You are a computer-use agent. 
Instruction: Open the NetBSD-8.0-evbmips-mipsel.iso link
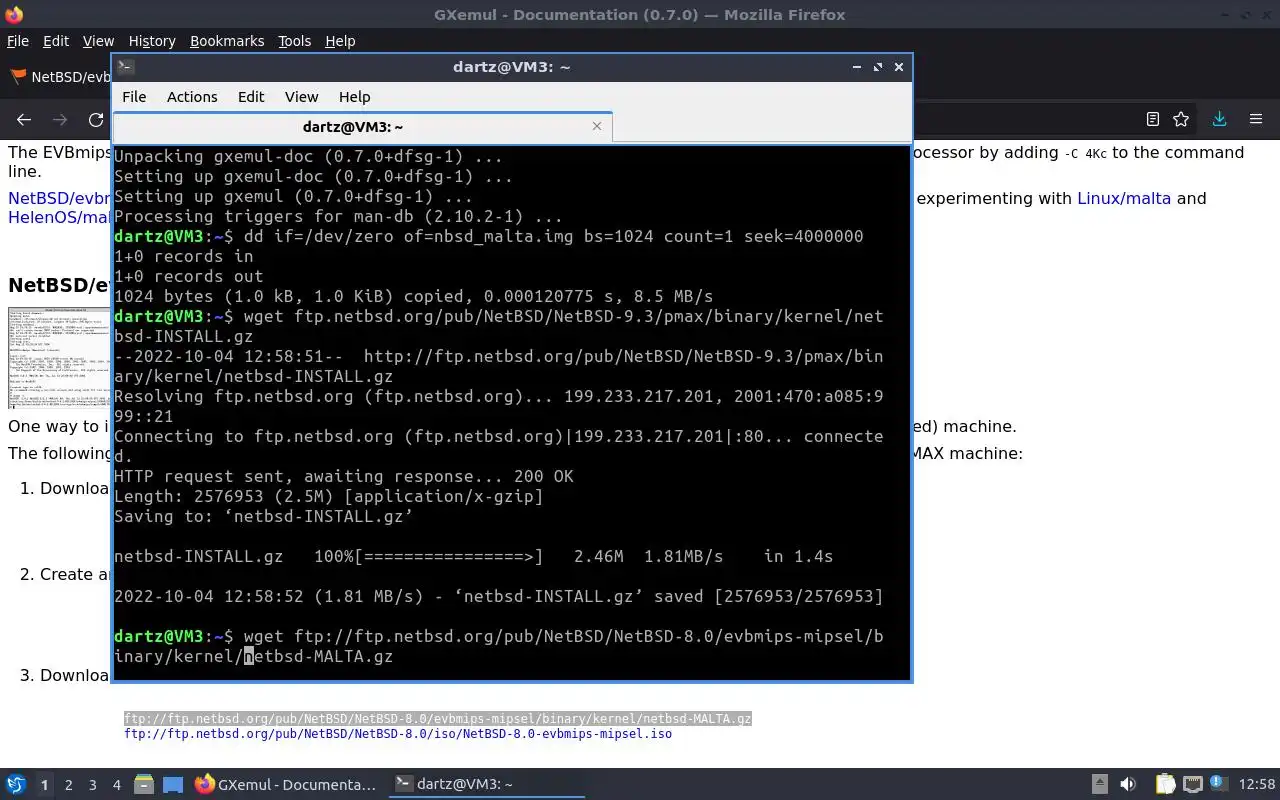398,734
